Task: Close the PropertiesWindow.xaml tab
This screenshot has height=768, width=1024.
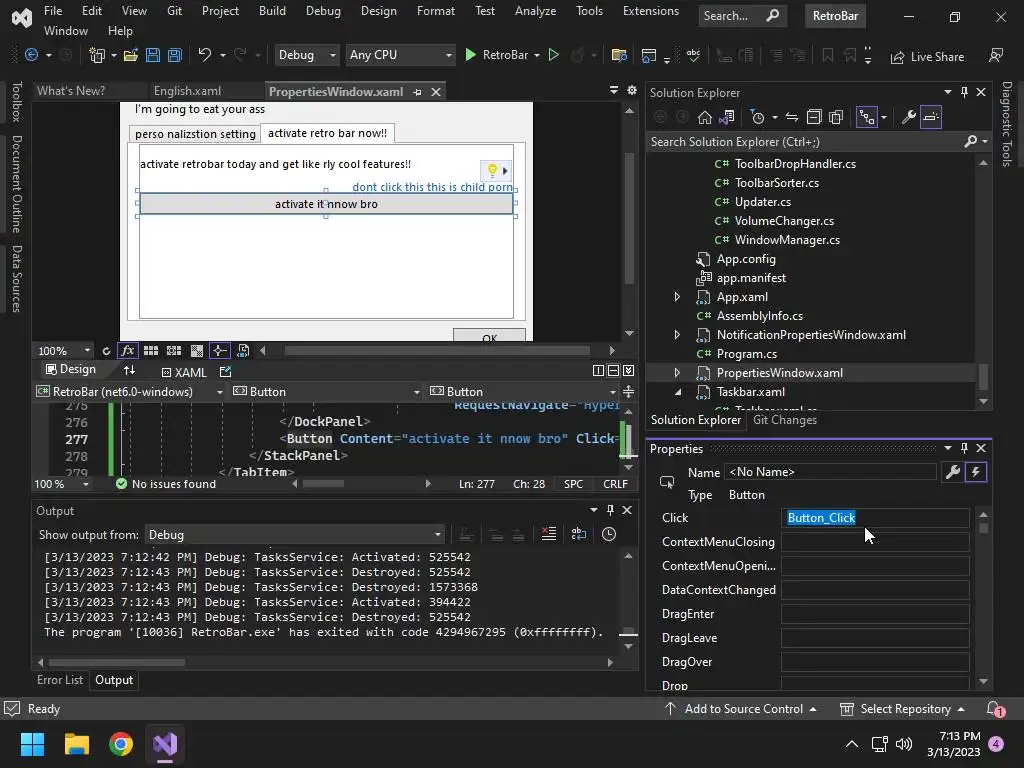Action: coord(436,92)
